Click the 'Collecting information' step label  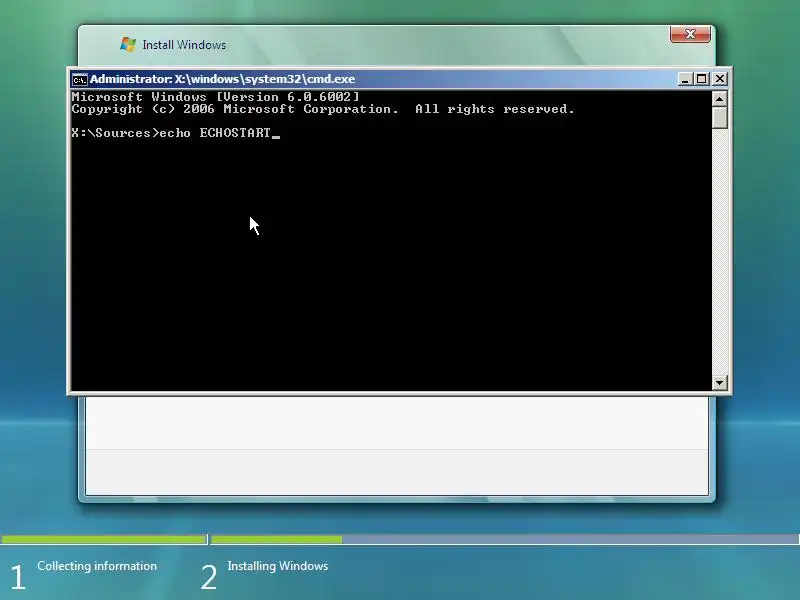tap(97, 566)
